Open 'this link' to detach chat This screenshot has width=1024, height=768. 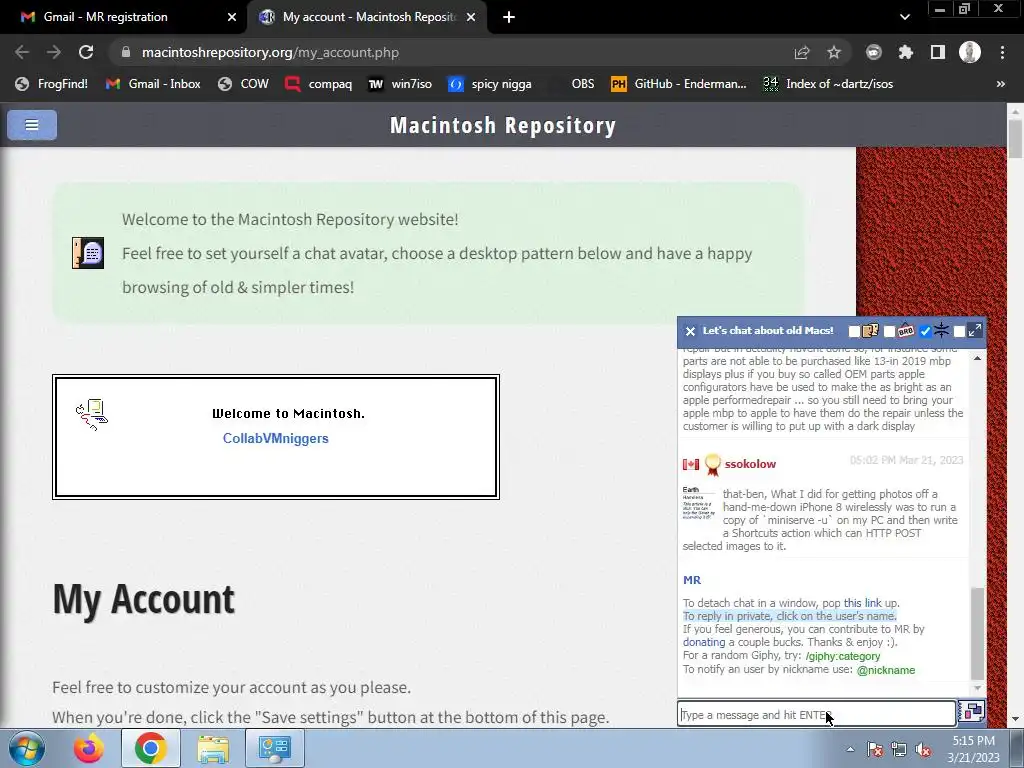[863, 603]
